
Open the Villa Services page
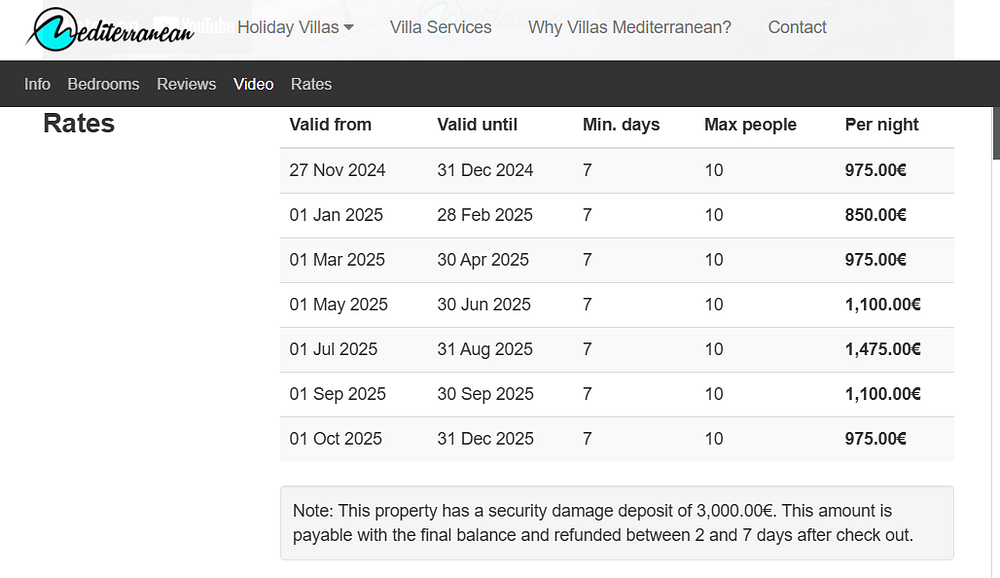(441, 27)
